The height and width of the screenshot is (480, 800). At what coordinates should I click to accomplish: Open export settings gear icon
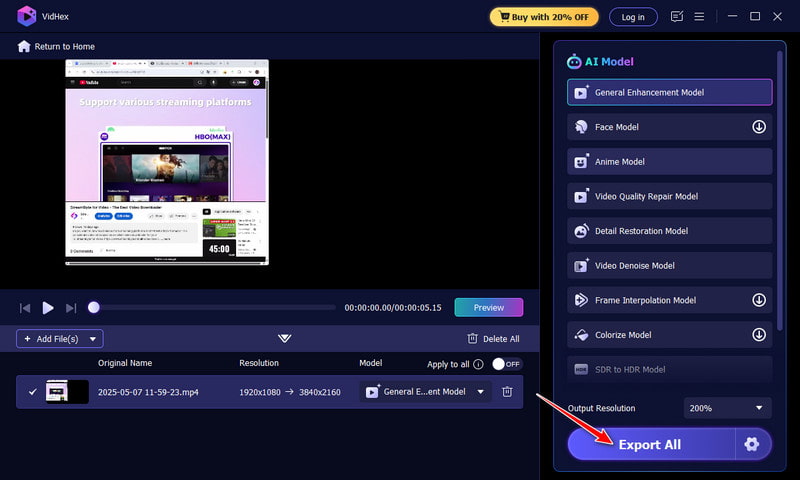(753, 444)
